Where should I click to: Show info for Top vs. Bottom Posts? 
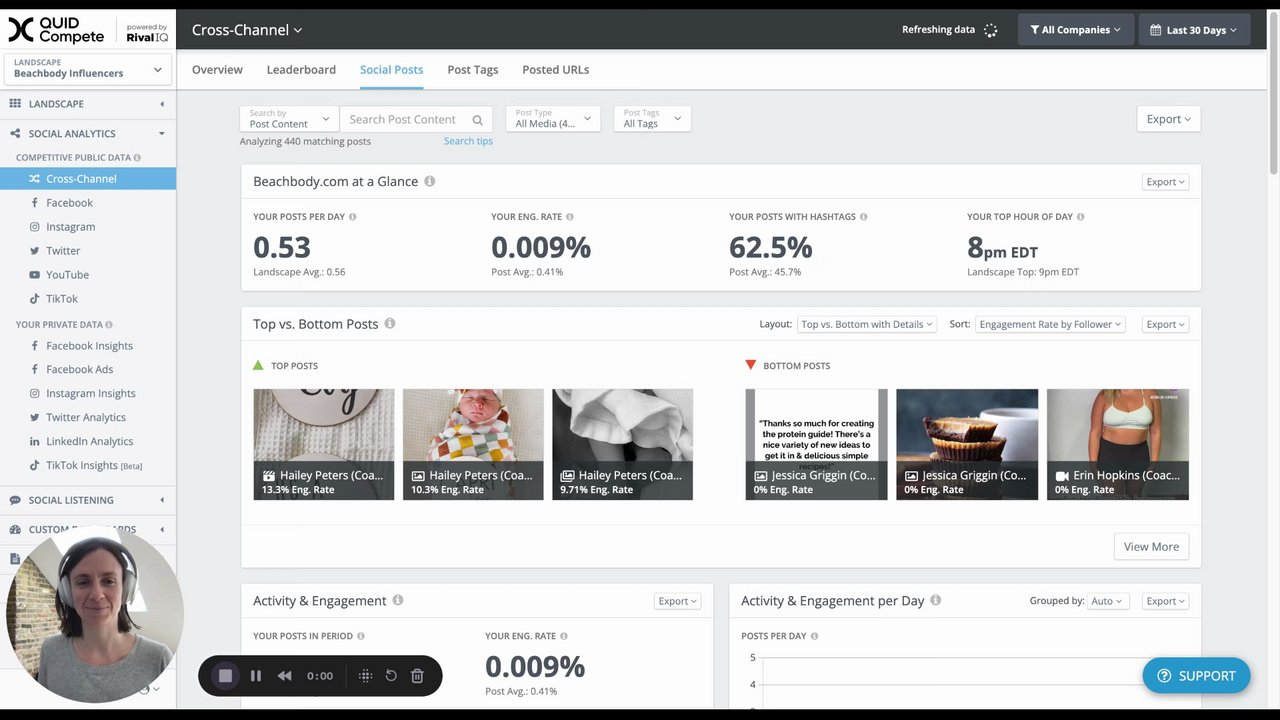(390, 324)
